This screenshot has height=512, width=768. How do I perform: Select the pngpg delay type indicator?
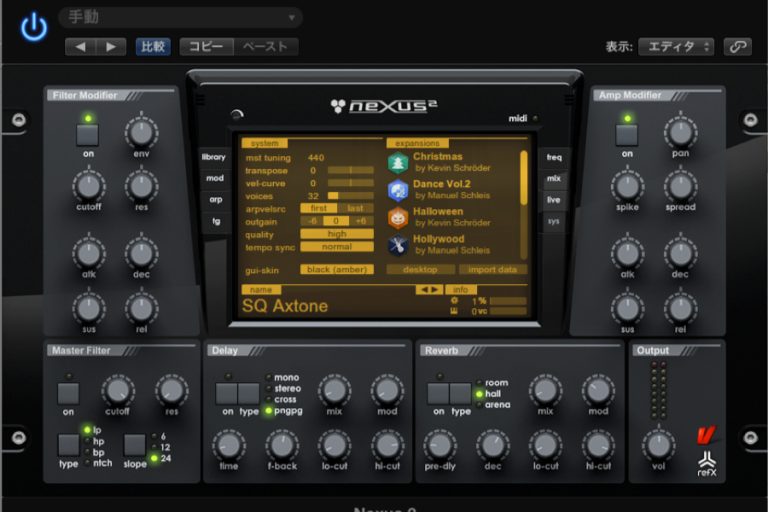[268, 411]
